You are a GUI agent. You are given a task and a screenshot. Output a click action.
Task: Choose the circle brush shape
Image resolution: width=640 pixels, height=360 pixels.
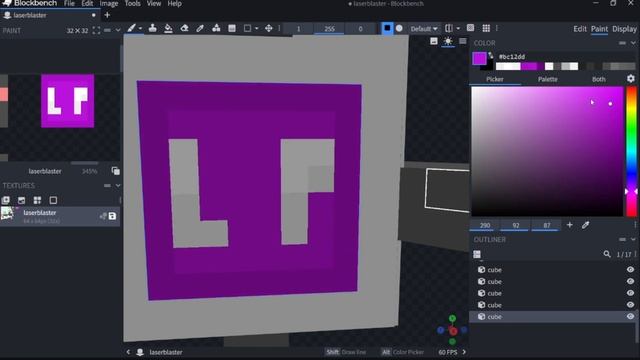[399, 28]
